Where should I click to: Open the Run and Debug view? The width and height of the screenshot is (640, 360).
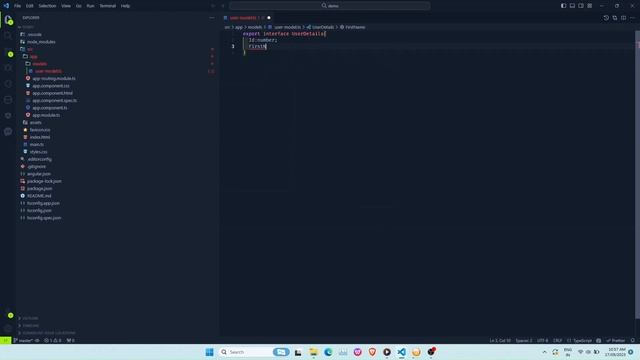pos(8,68)
